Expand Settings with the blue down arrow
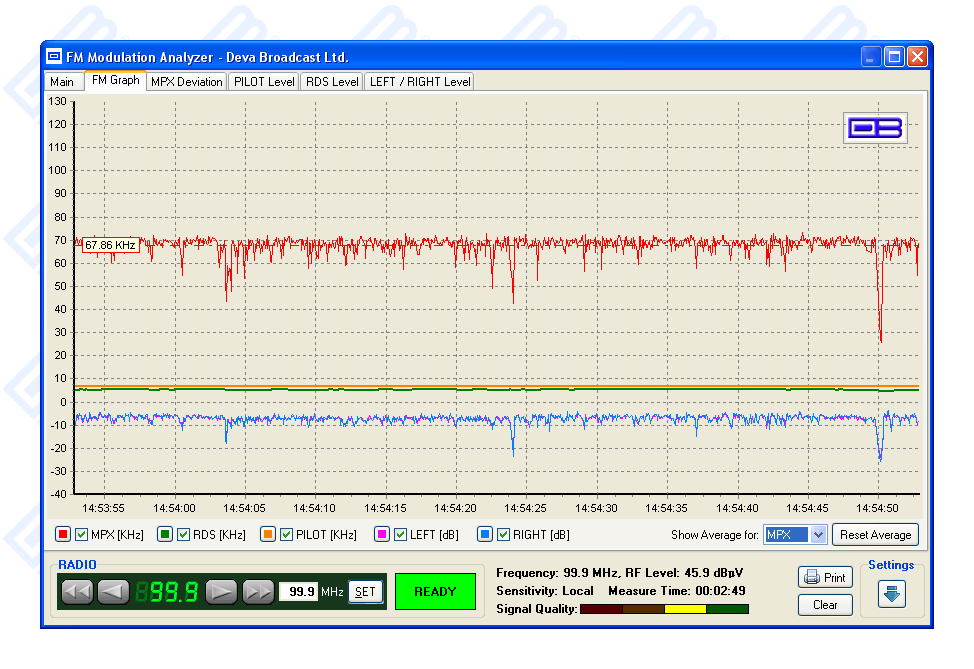Viewport: 974px width, 669px height. [892, 593]
